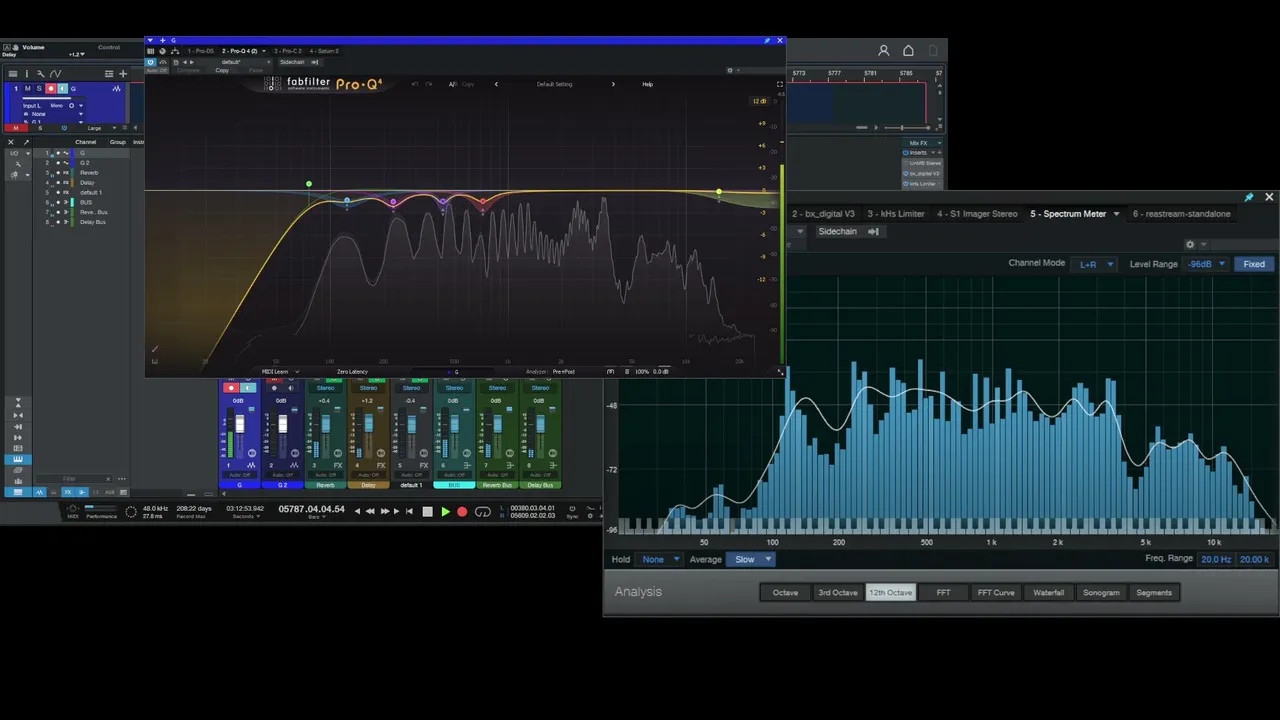Adjust the Reverb channel volume fader
The width and height of the screenshot is (1280, 720).
(325, 424)
